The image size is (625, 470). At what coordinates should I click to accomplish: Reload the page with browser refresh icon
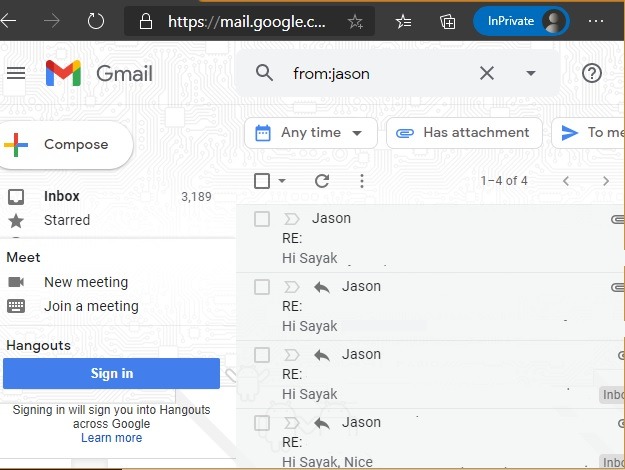[96, 21]
